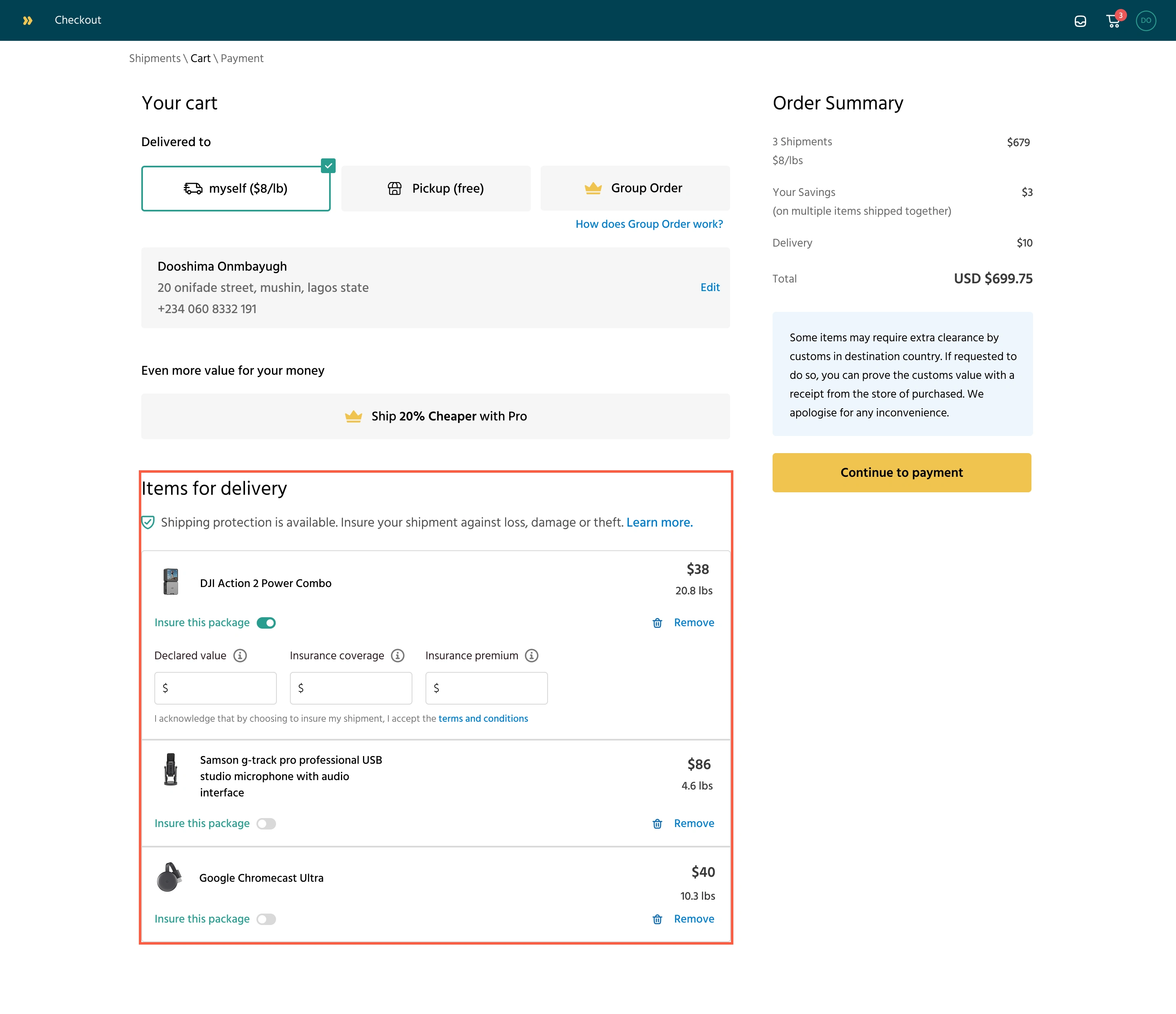
Task: Open the DO user avatar menu
Action: point(1145,20)
